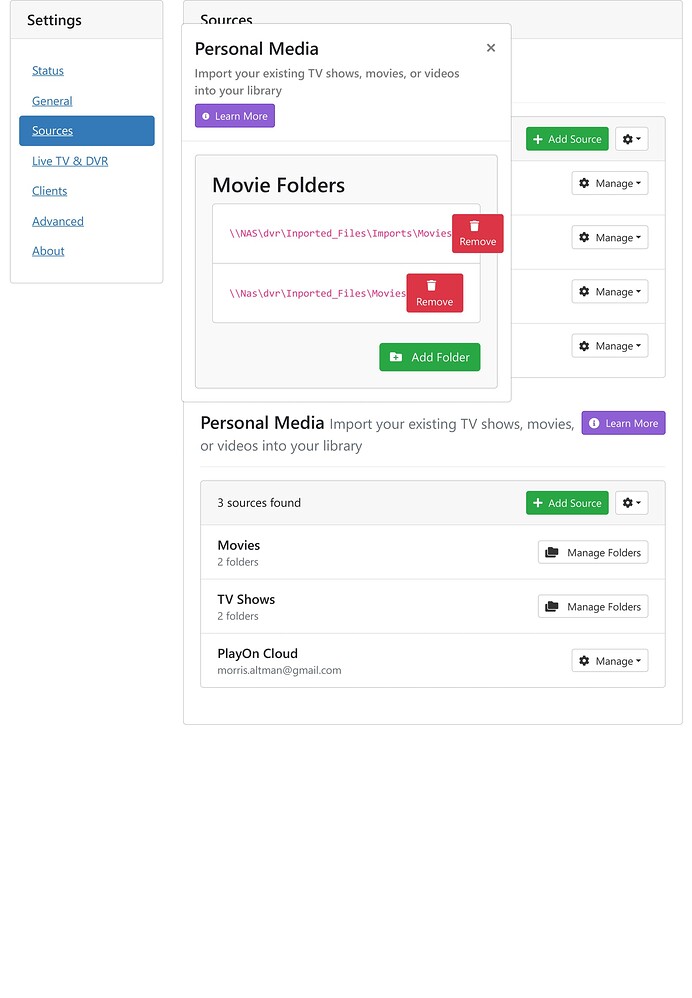The height and width of the screenshot is (998, 692).
Task: Click the folder-plus icon on Add Folder
Action: (398, 356)
